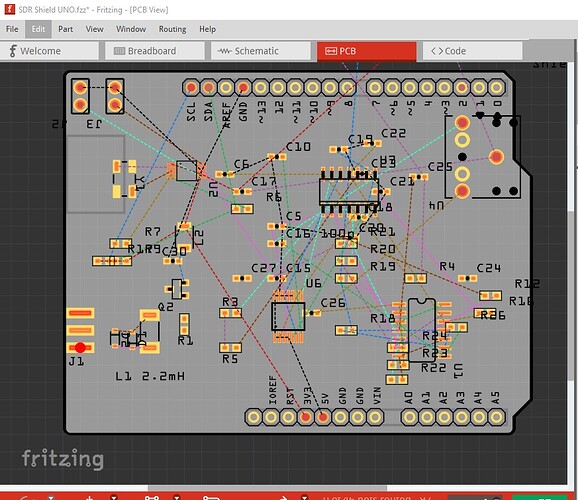
Task: Switch to the Breadboard tab
Action: click(x=154, y=51)
